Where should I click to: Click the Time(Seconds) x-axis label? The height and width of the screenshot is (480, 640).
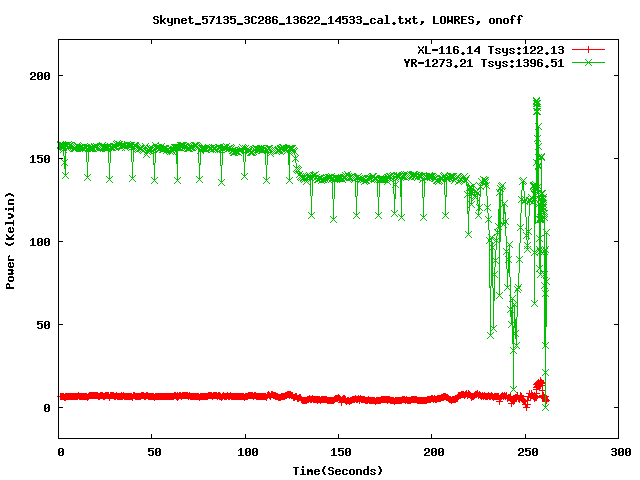click(x=338, y=471)
